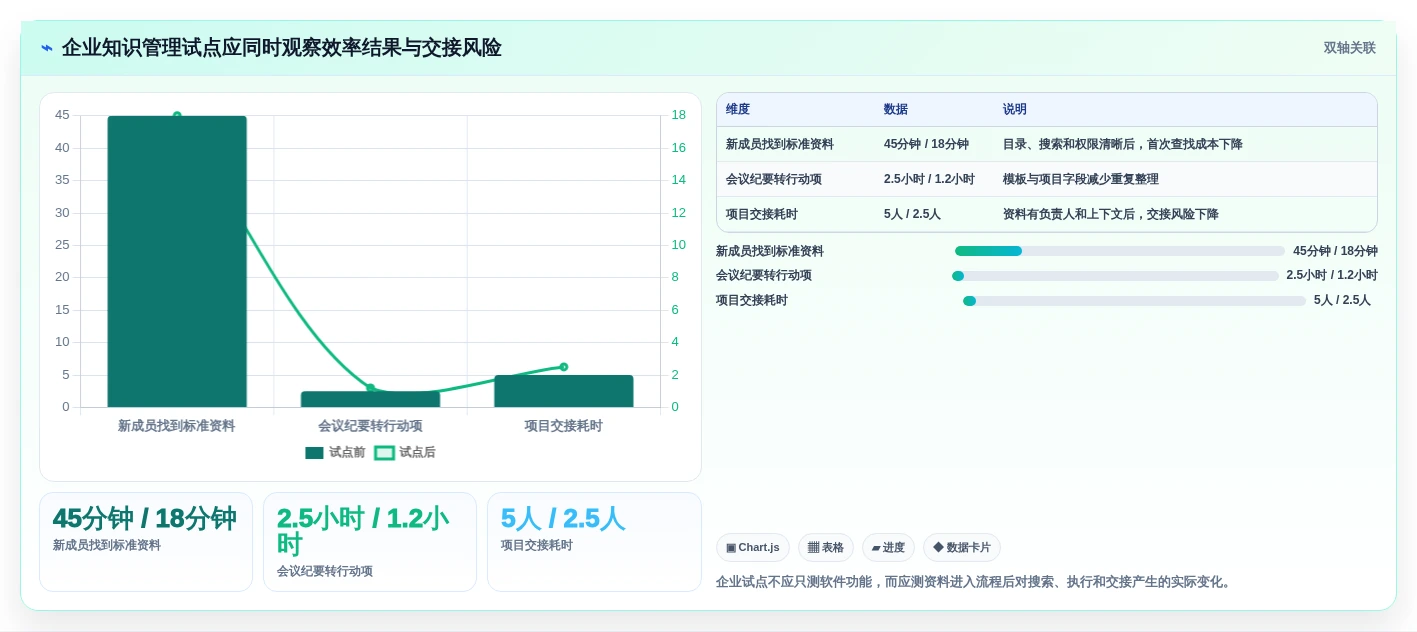Screen dimensions: 1417x632
Task: Click the x-axis label 新成员找到标准资料
Action: click(x=177, y=426)
